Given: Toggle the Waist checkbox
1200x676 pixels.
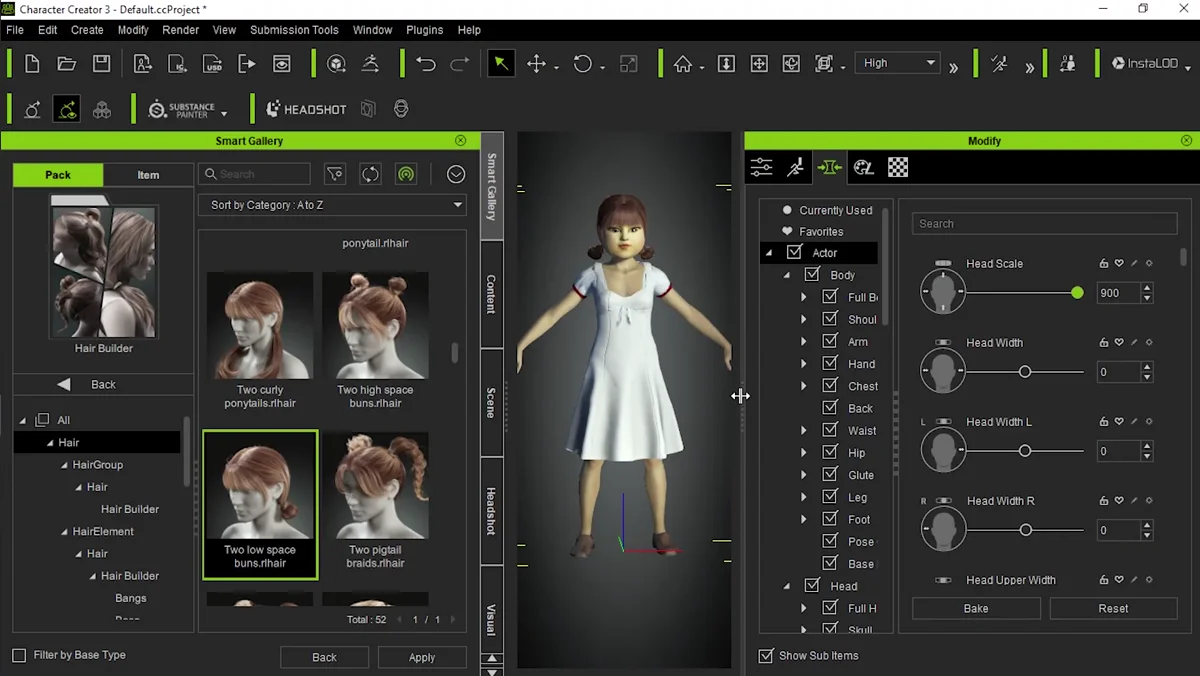Looking at the screenshot, I should (830, 431).
